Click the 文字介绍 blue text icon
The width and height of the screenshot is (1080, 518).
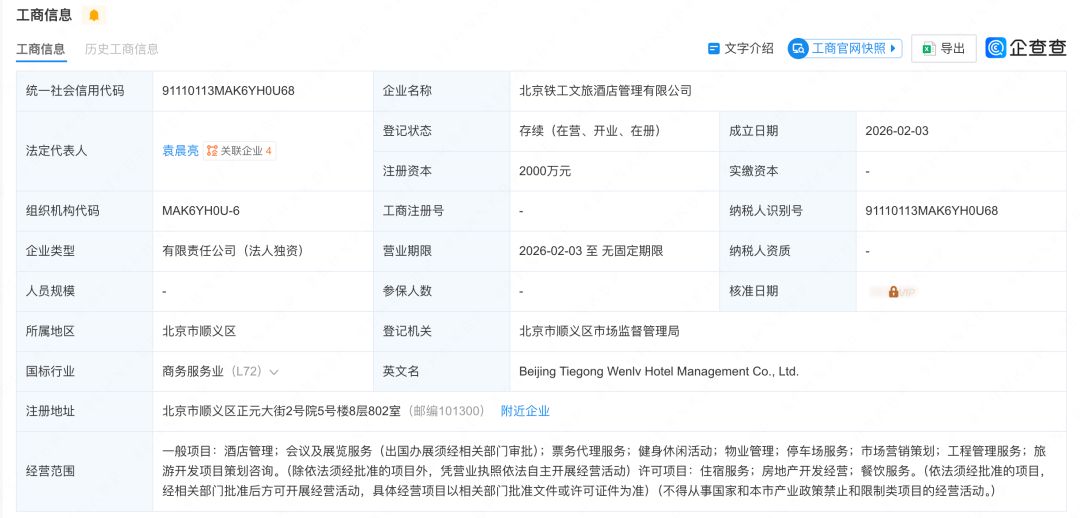[714, 48]
